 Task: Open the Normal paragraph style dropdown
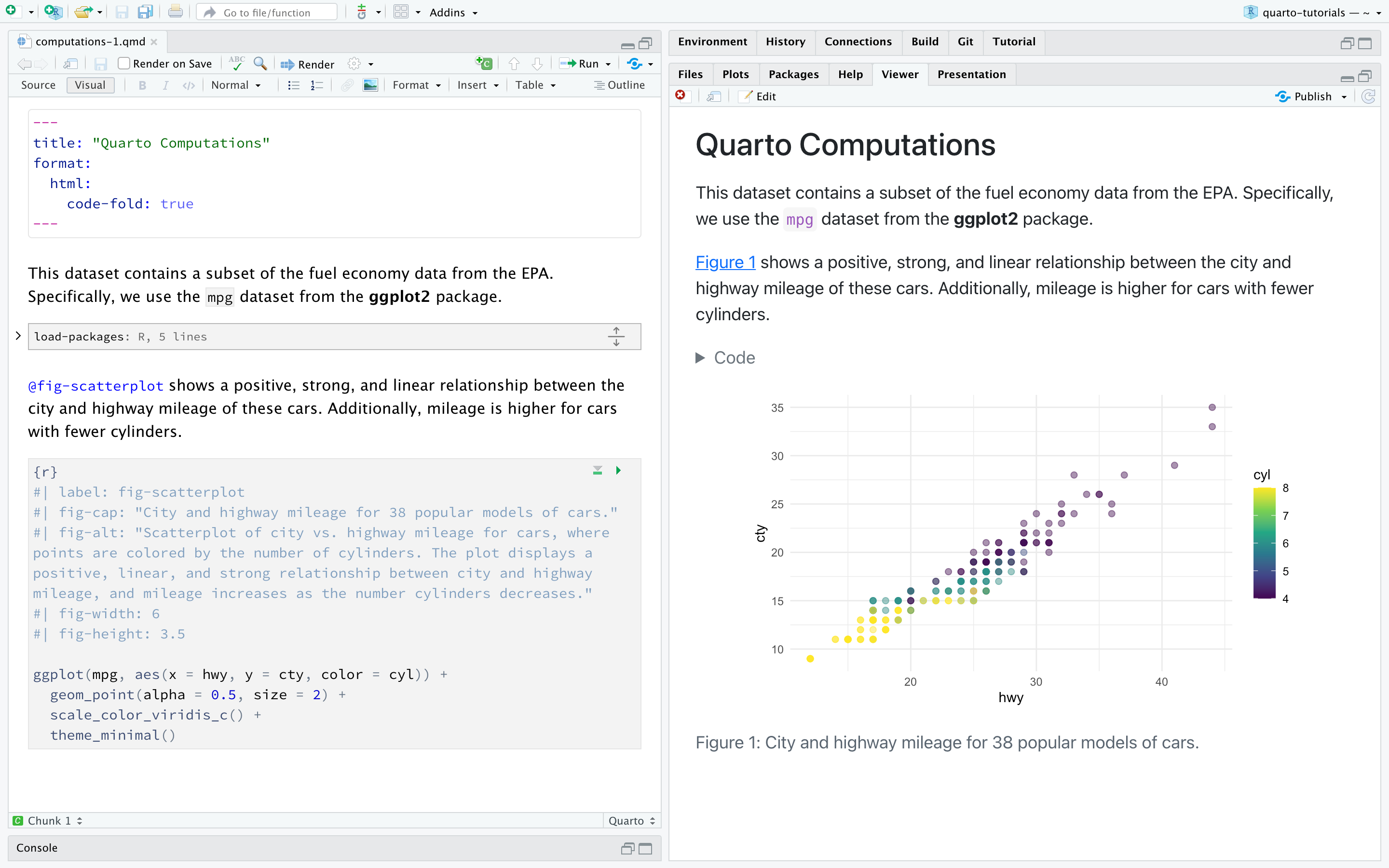click(x=235, y=85)
